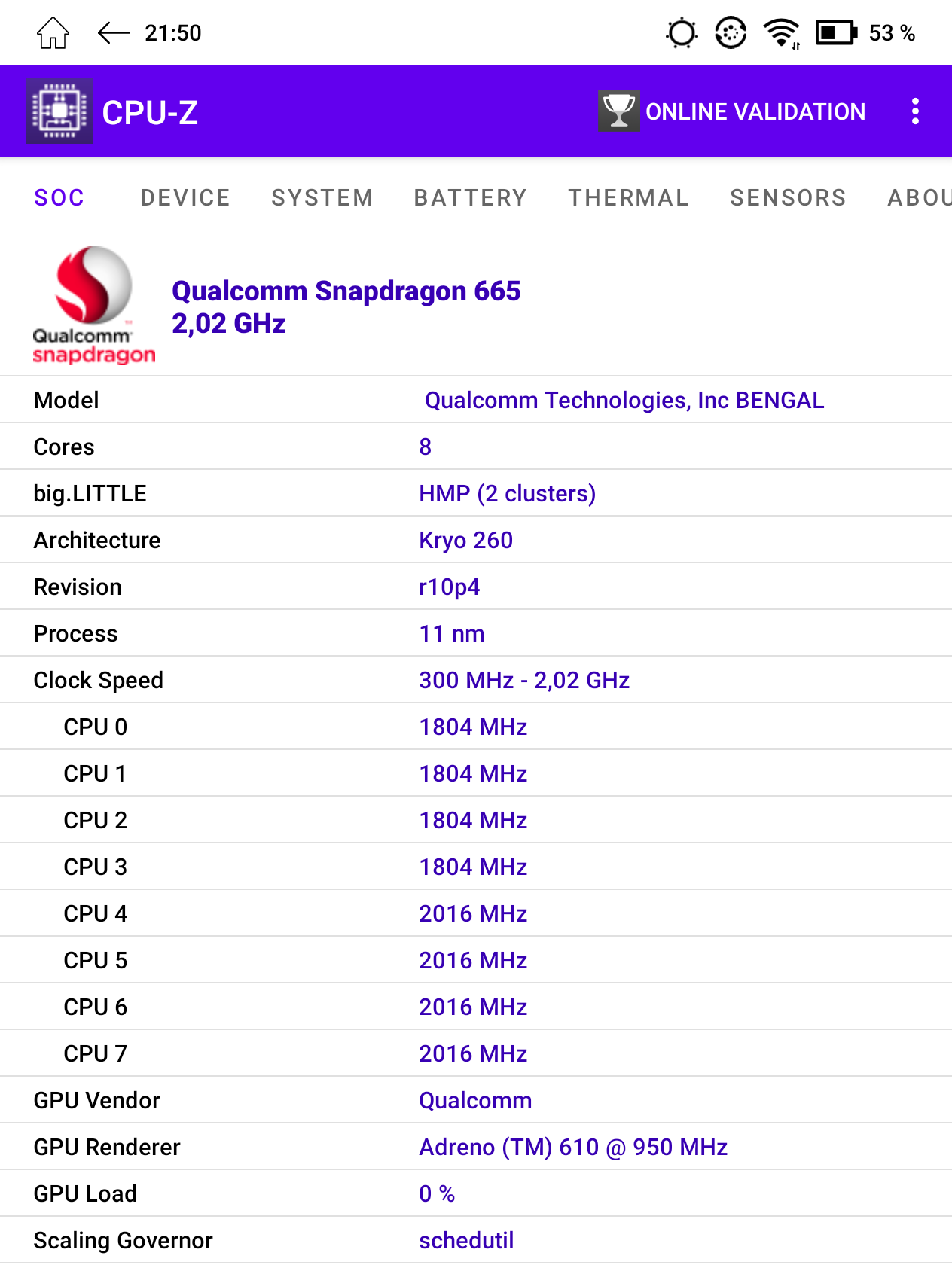Viewport: 952px width, 1265px height.
Task: Open the System tab
Action: pos(322,197)
